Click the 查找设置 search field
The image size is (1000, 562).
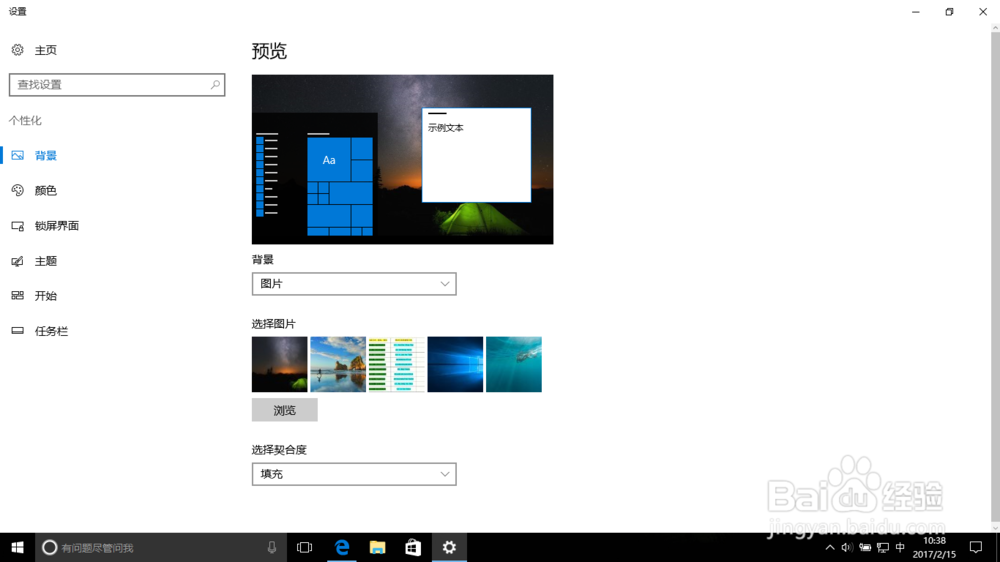click(x=117, y=84)
